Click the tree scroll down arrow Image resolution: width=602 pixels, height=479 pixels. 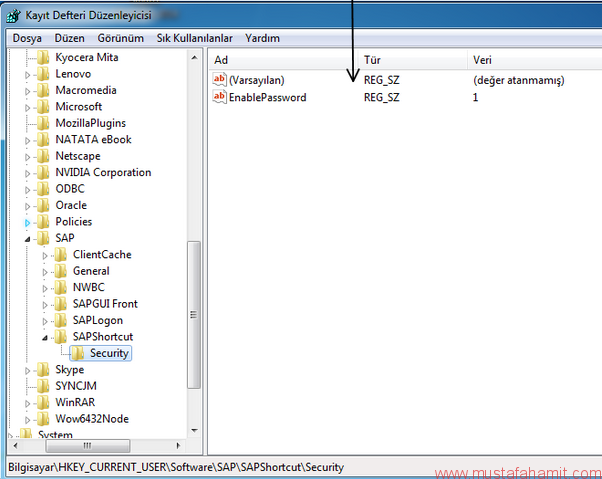tap(194, 431)
